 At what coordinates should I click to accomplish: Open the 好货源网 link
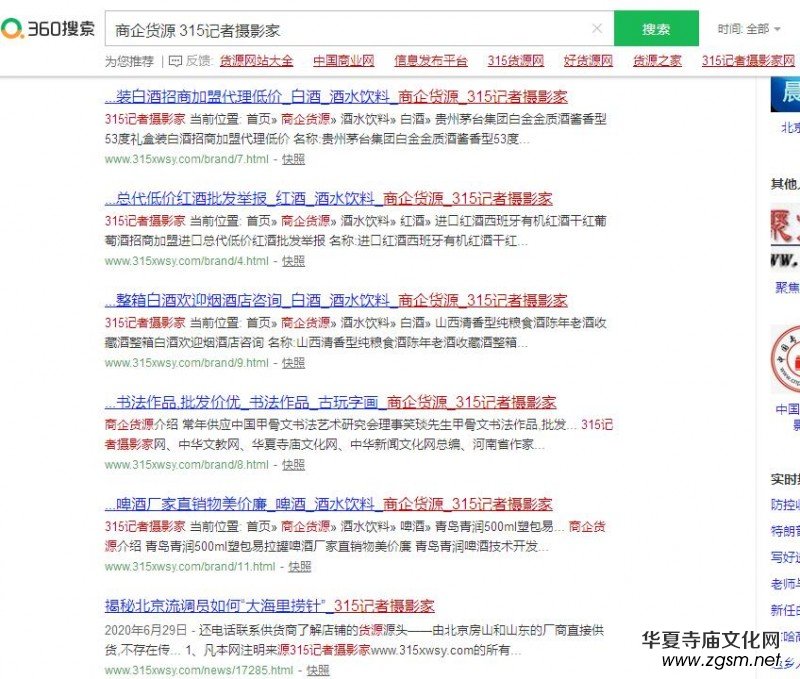tap(587, 62)
